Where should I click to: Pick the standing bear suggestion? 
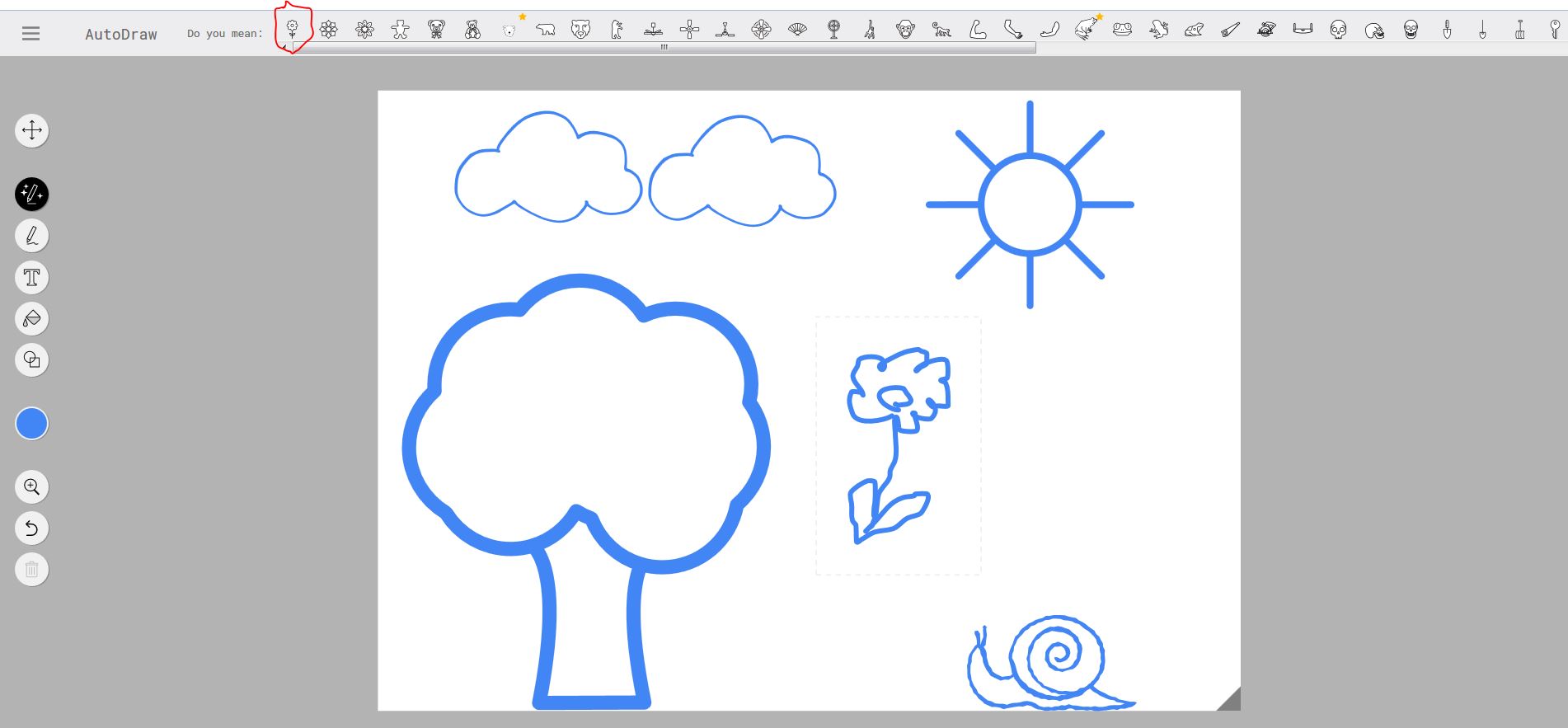[x=617, y=31]
